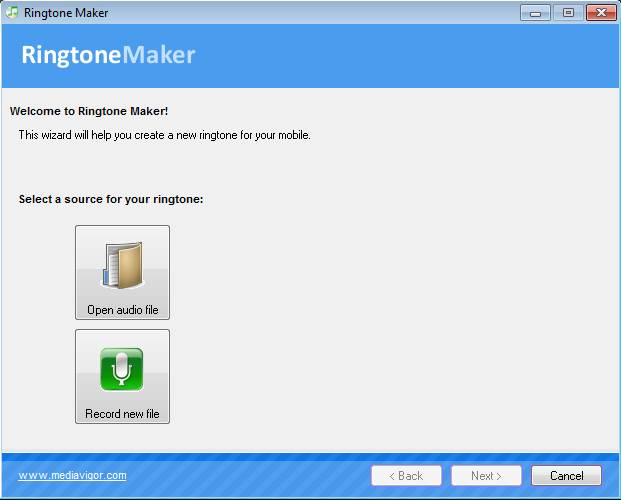Maximize the Ringtone Maker window

[x=568, y=13]
